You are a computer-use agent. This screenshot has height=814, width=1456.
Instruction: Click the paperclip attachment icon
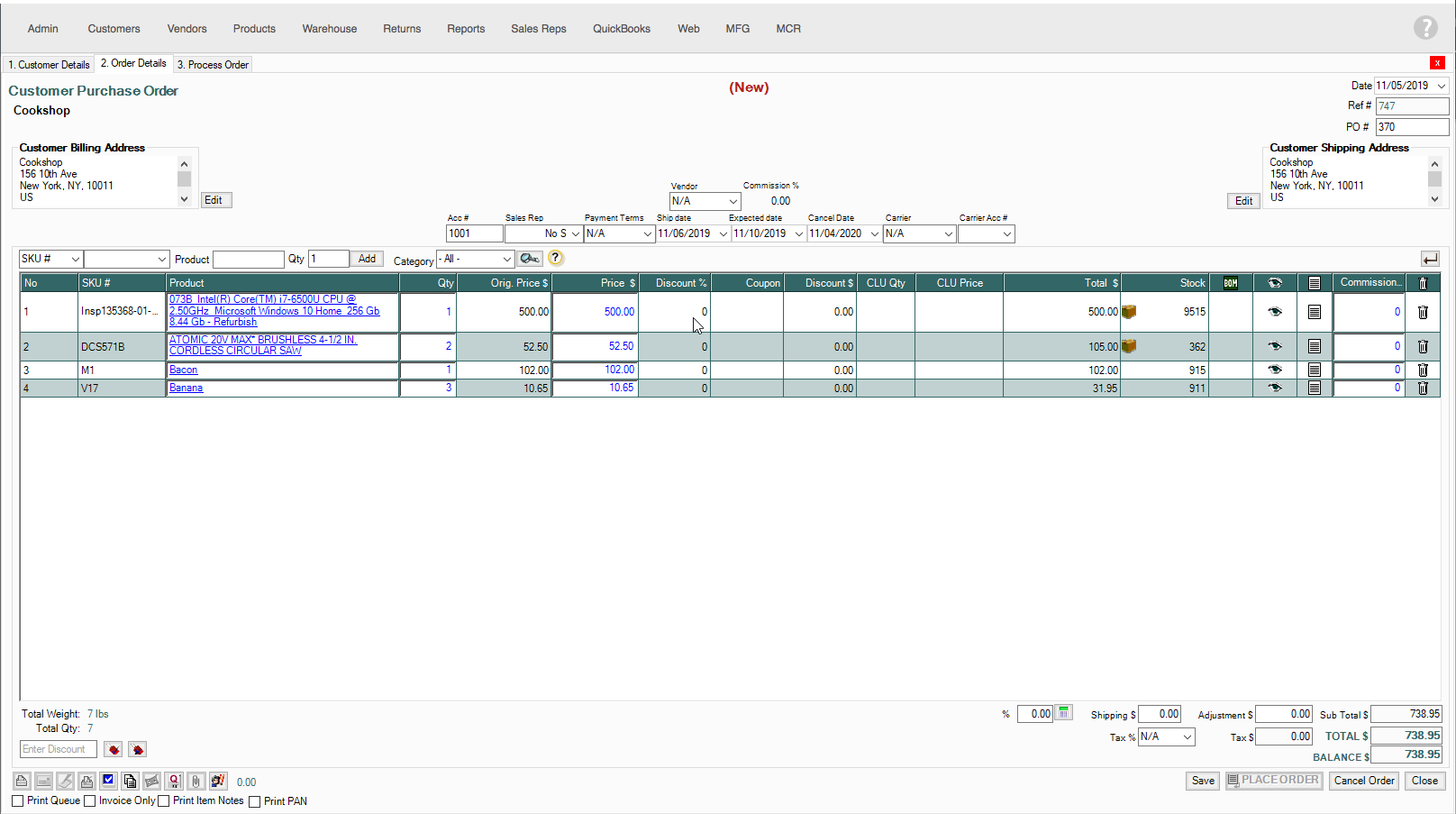(x=196, y=782)
